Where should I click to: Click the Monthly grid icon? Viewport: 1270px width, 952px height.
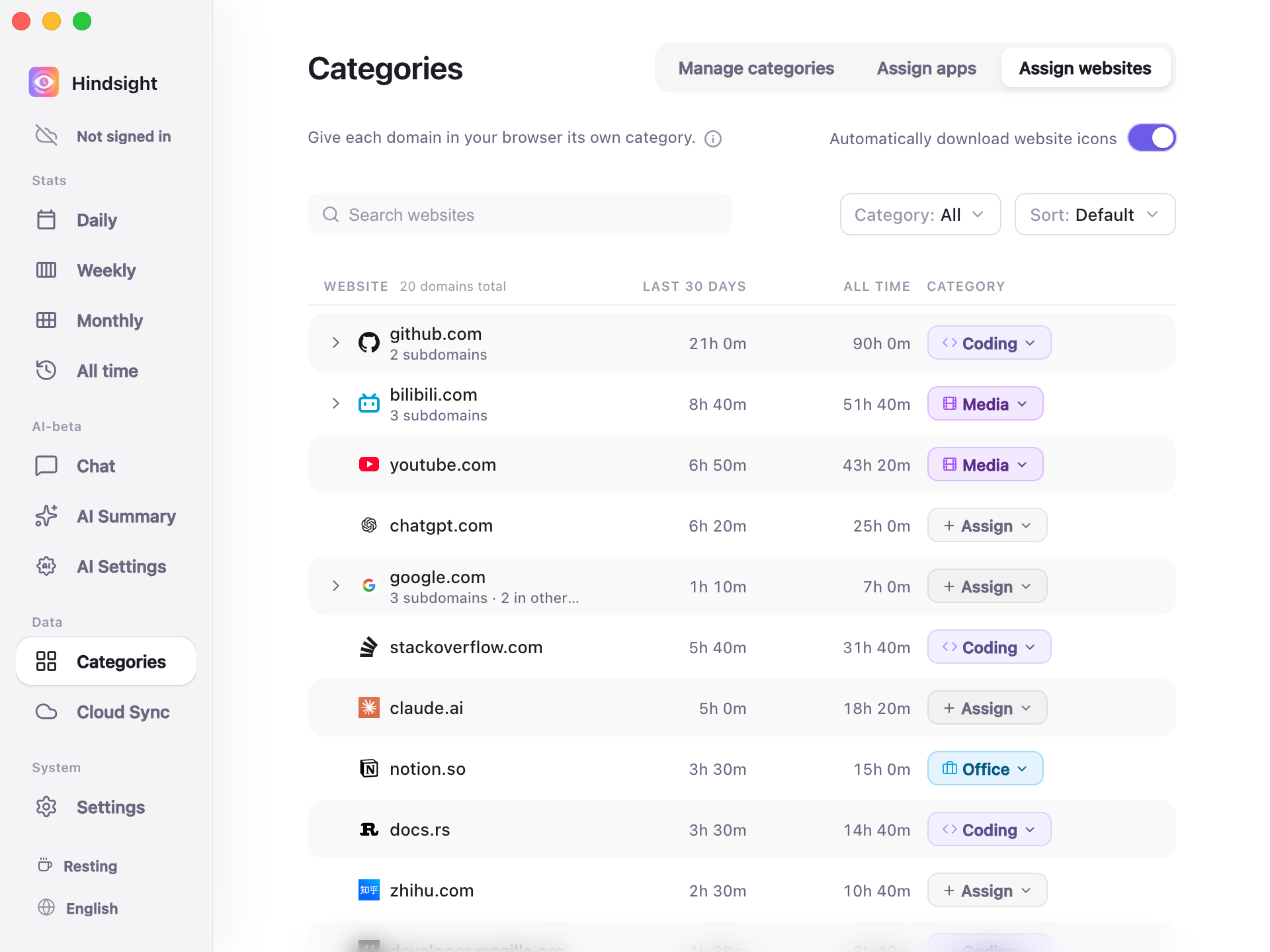46,320
